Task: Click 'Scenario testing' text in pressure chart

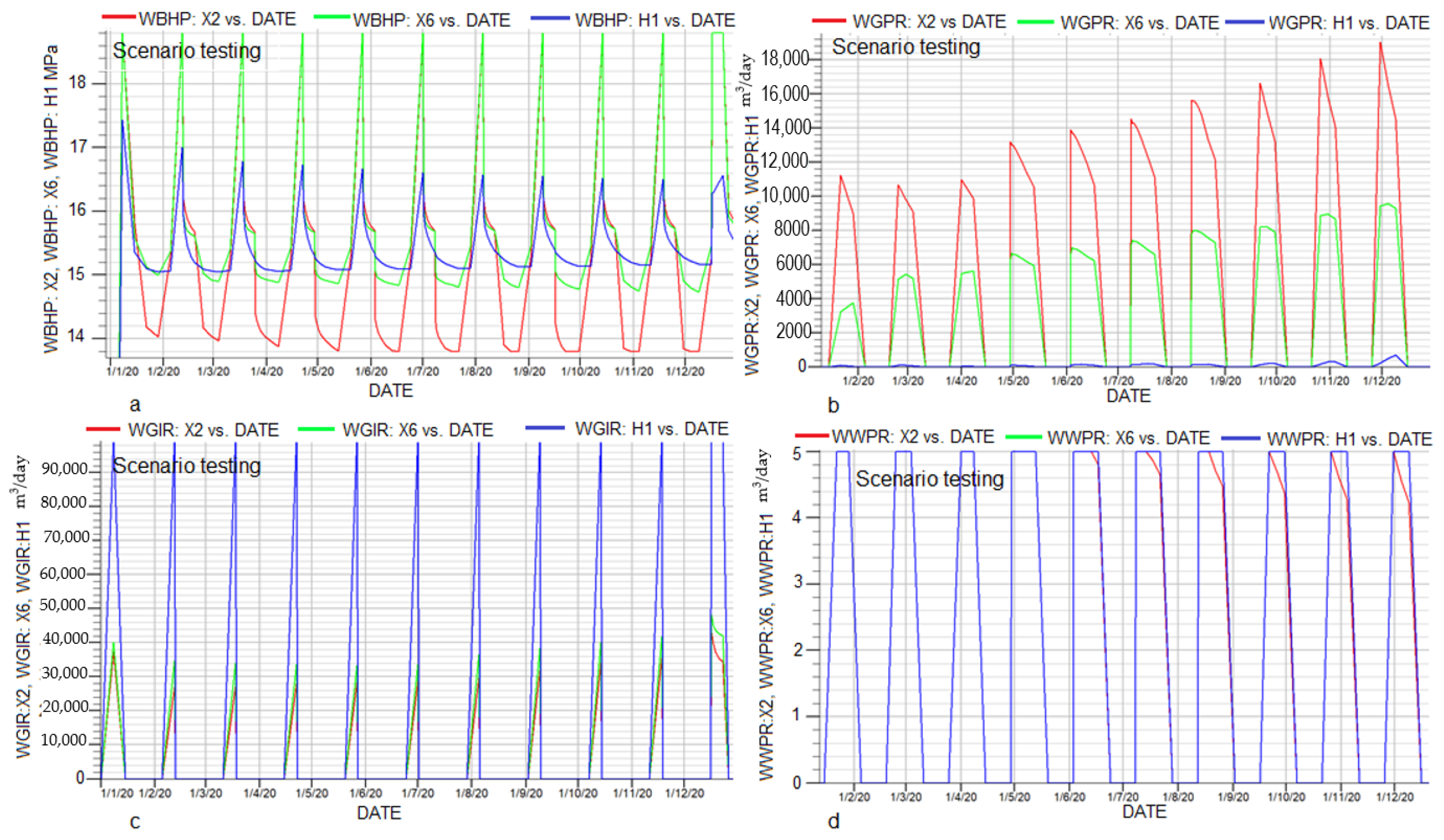Action: coord(187,51)
